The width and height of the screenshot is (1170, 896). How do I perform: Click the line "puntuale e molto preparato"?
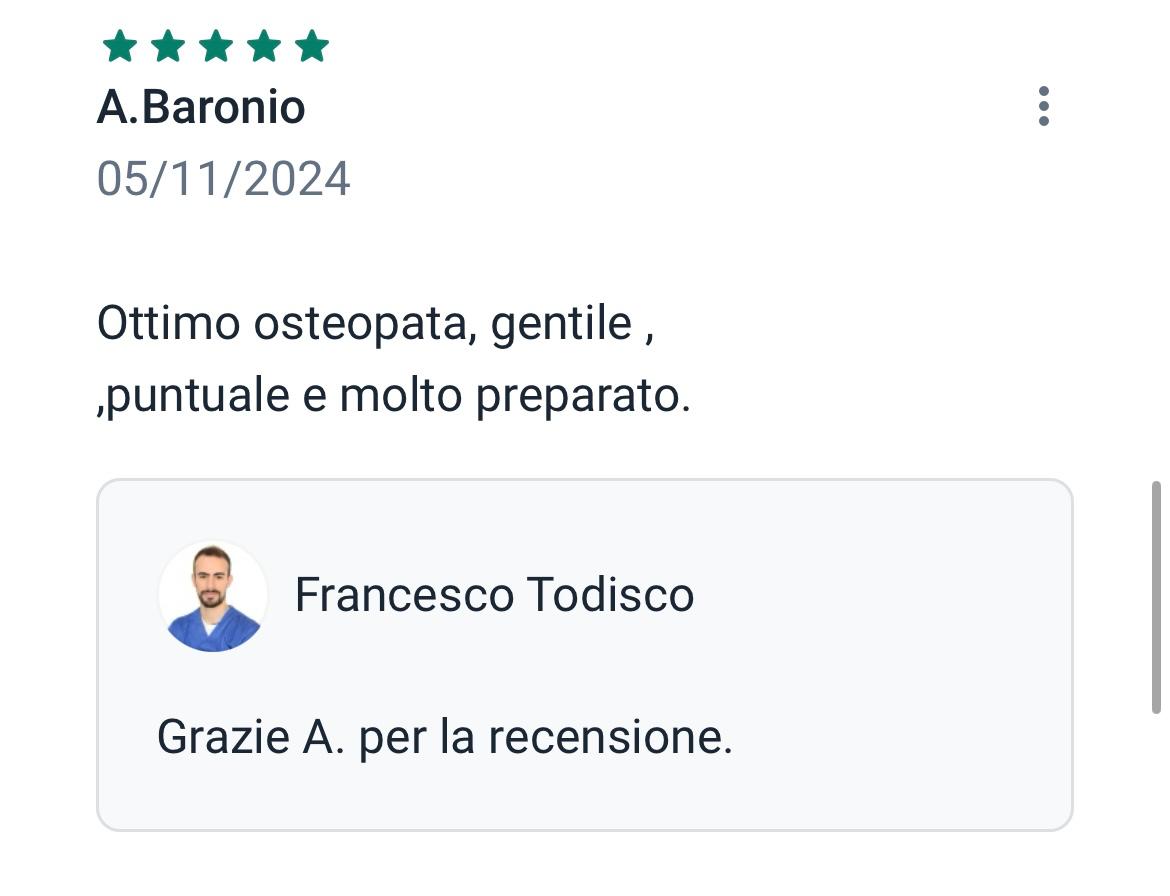(x=394, y=396)
